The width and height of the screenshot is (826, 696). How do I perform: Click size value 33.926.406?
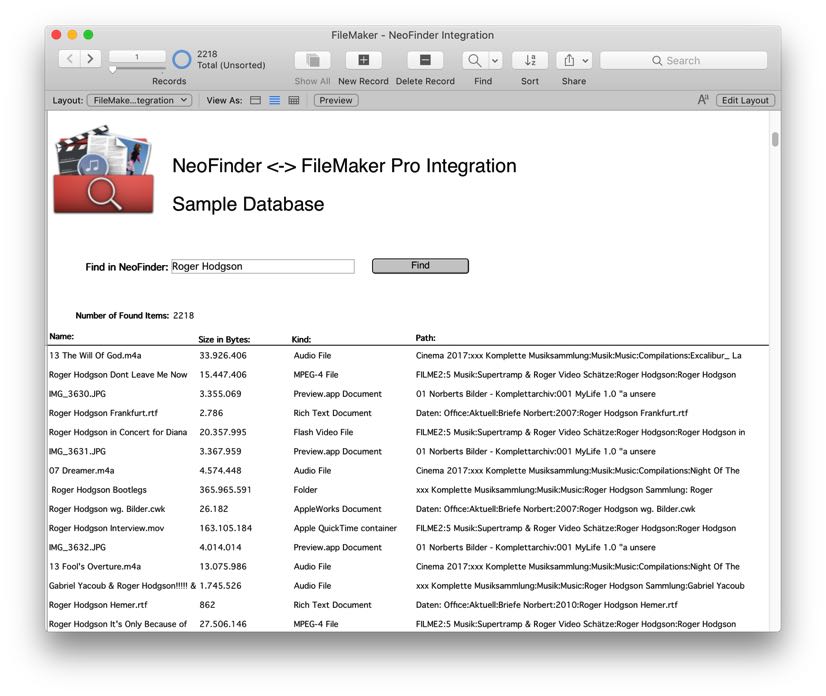tap(223, 356)
